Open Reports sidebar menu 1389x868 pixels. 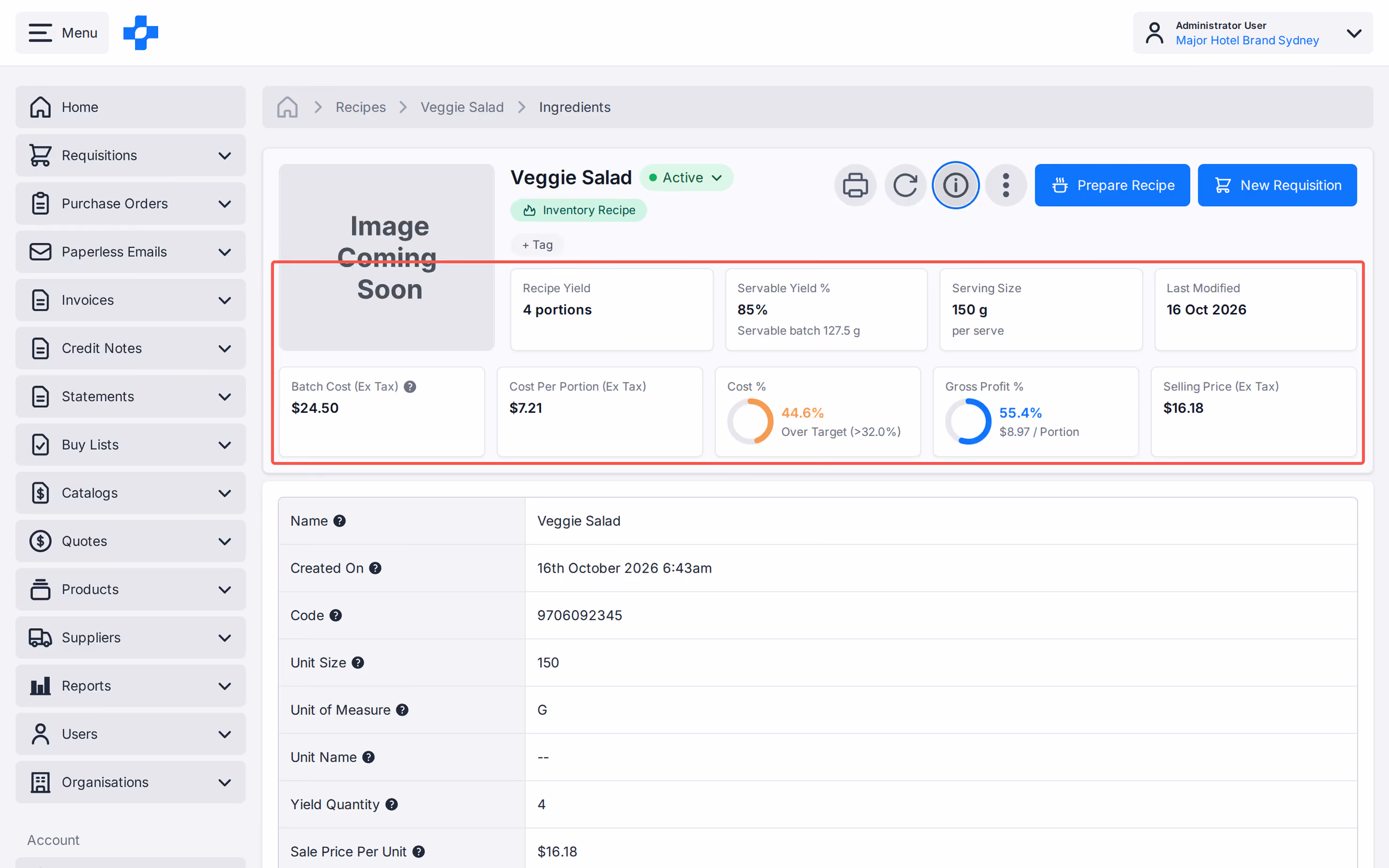[x=130, y=685]
